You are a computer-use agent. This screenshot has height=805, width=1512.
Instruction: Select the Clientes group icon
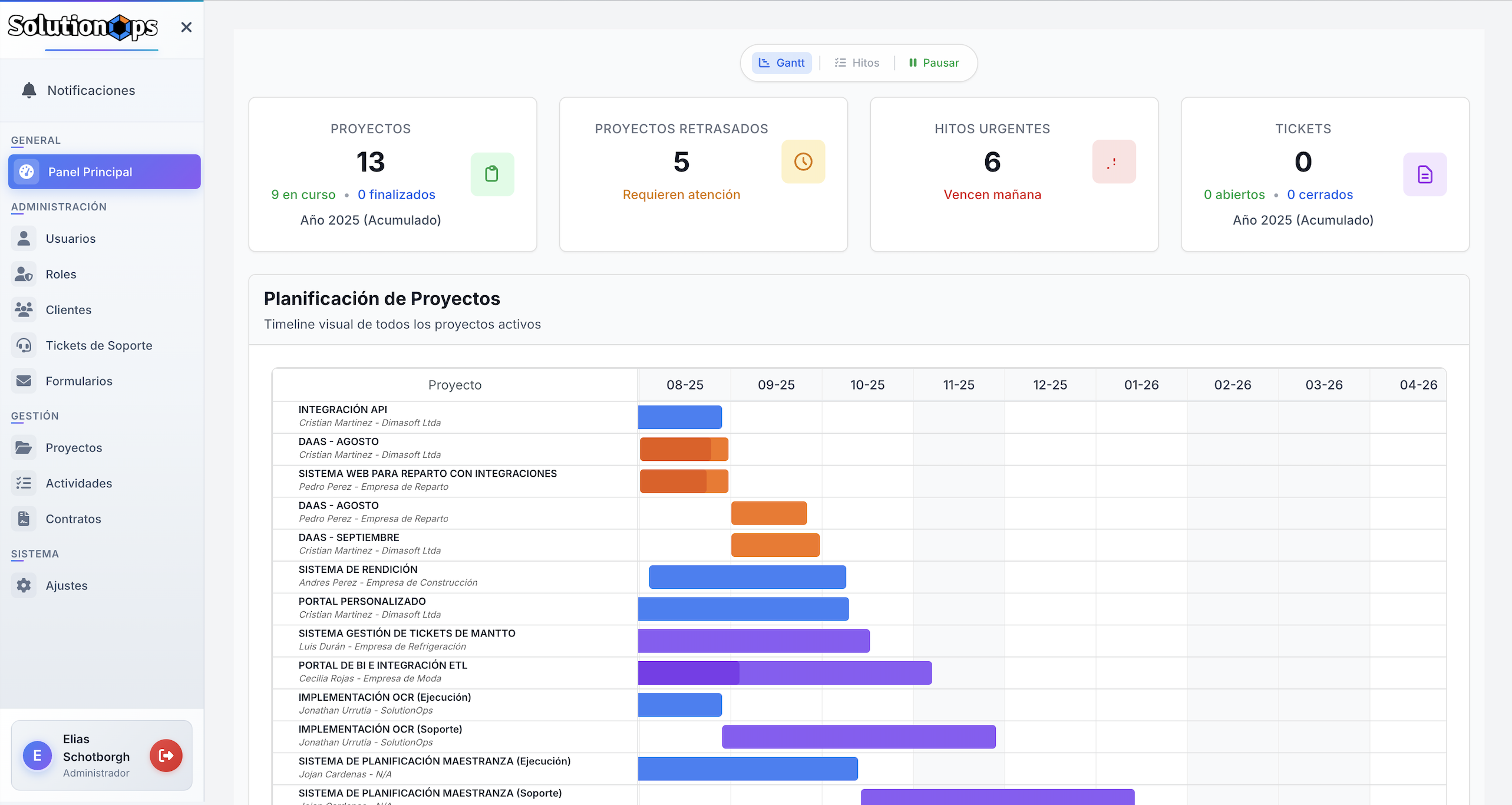[24, 309]
